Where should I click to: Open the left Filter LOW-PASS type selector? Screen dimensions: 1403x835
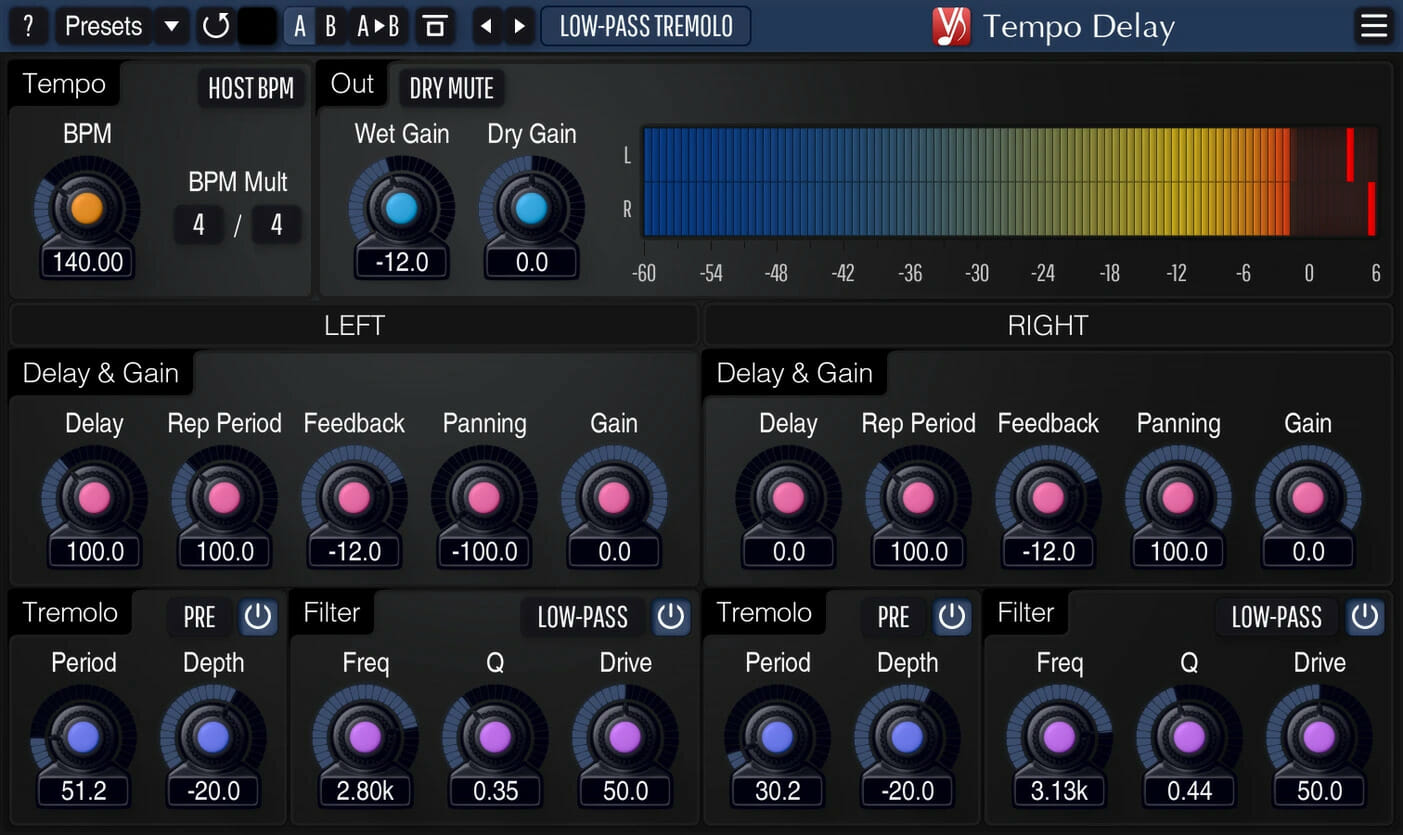[581, 617]
